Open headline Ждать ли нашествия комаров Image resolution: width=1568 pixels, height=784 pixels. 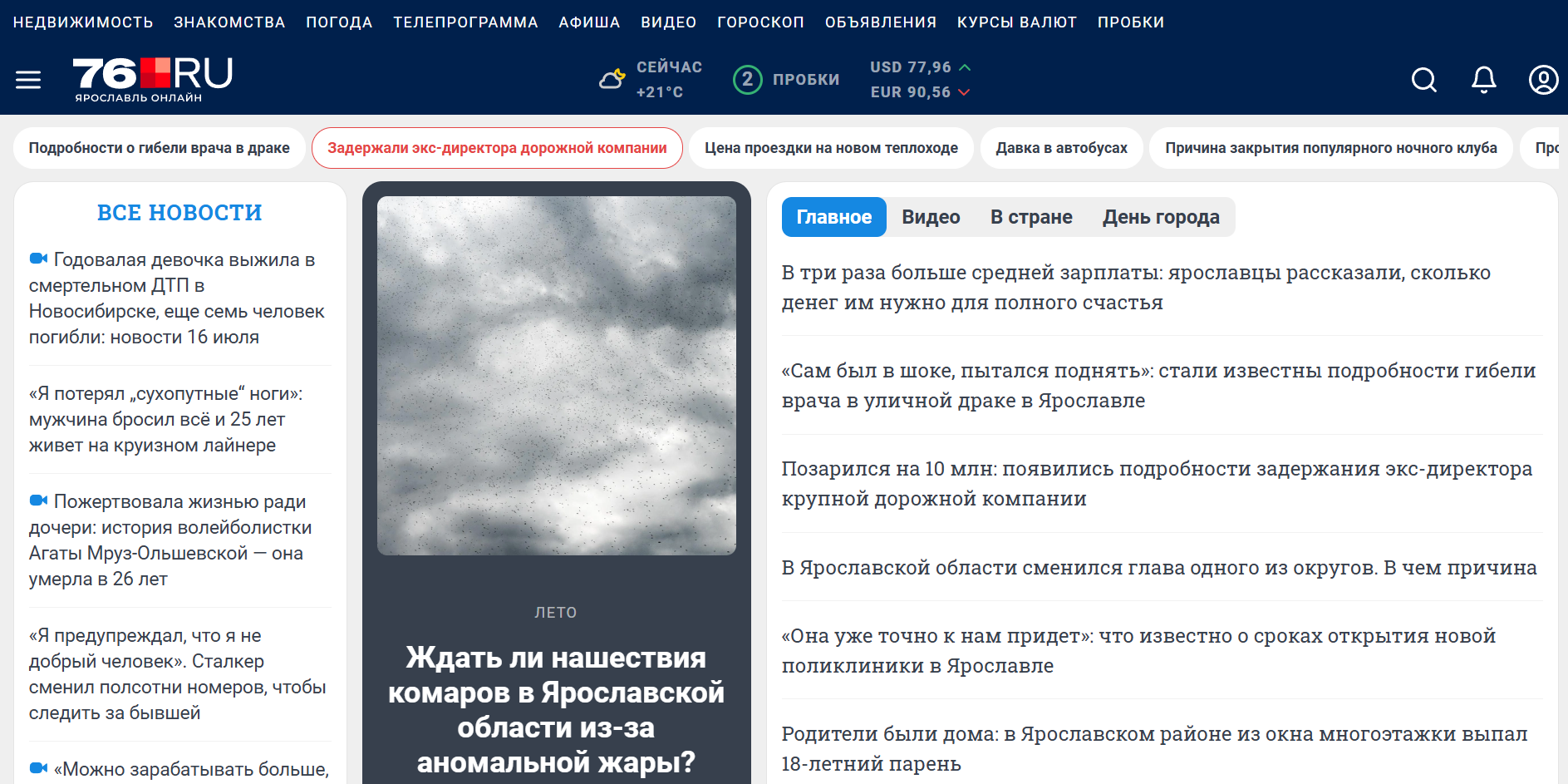click(556, 709)
